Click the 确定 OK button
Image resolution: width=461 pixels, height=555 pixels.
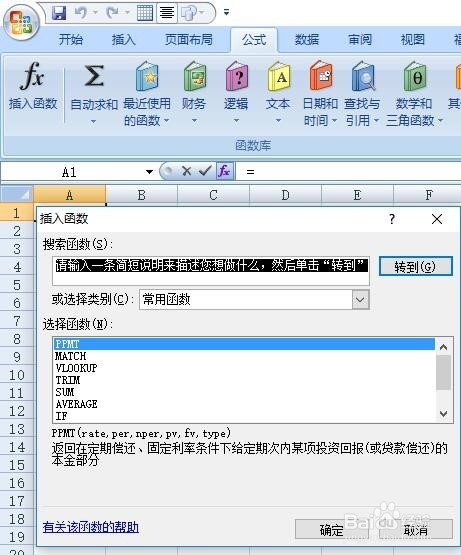point(332,530)
